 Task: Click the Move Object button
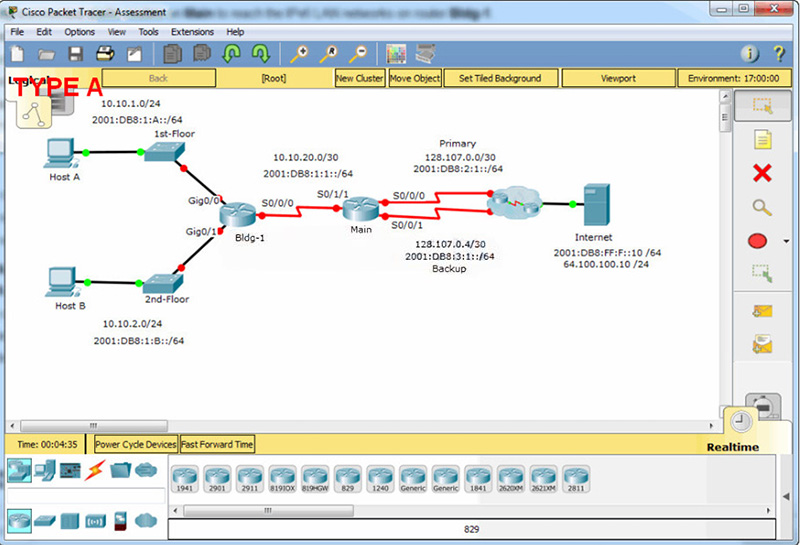click(415, 78)
